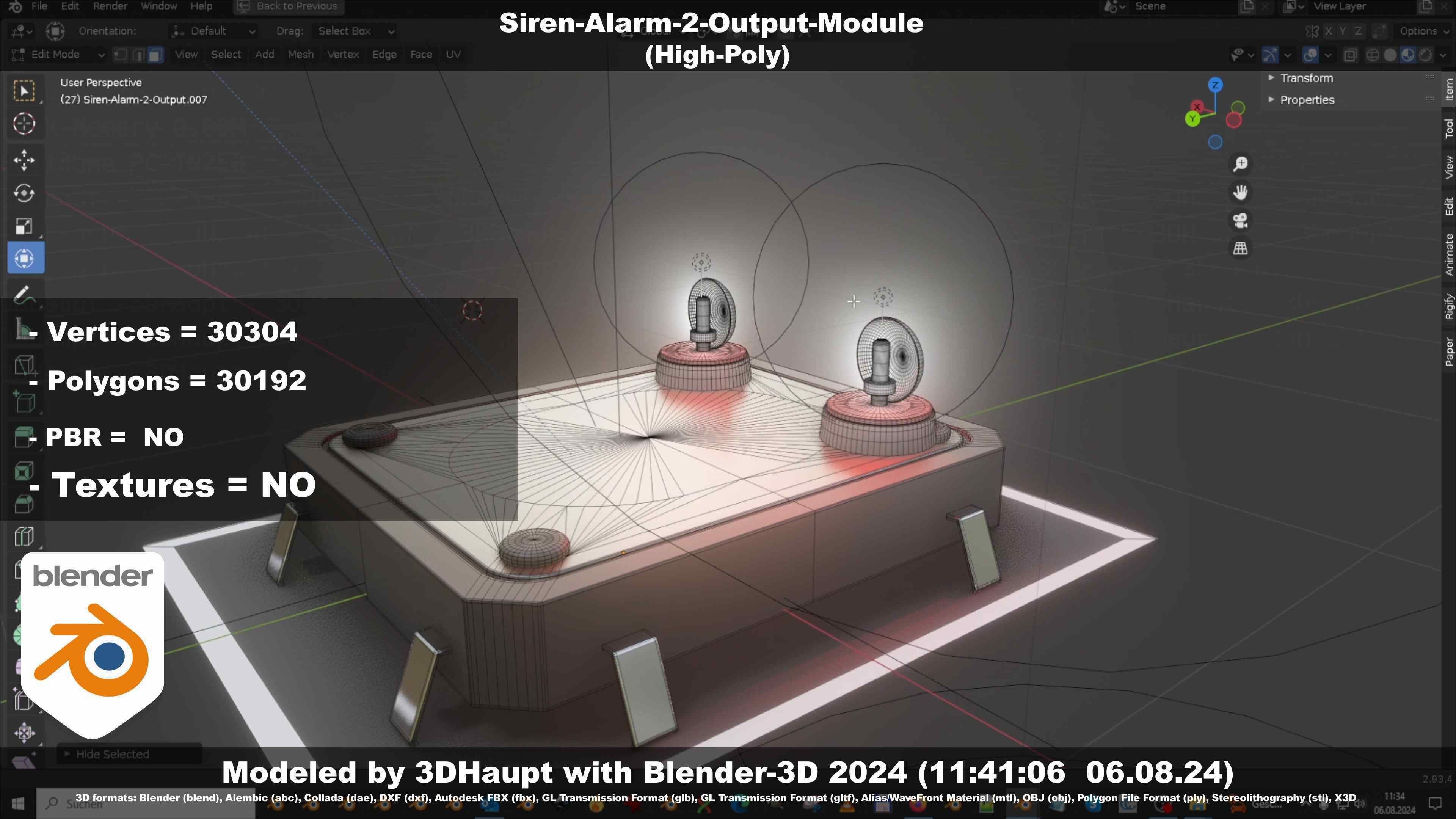Click the viewport zoom magnifier icon
Screen dimensions: 1456x819
[x=1240, y=164]
